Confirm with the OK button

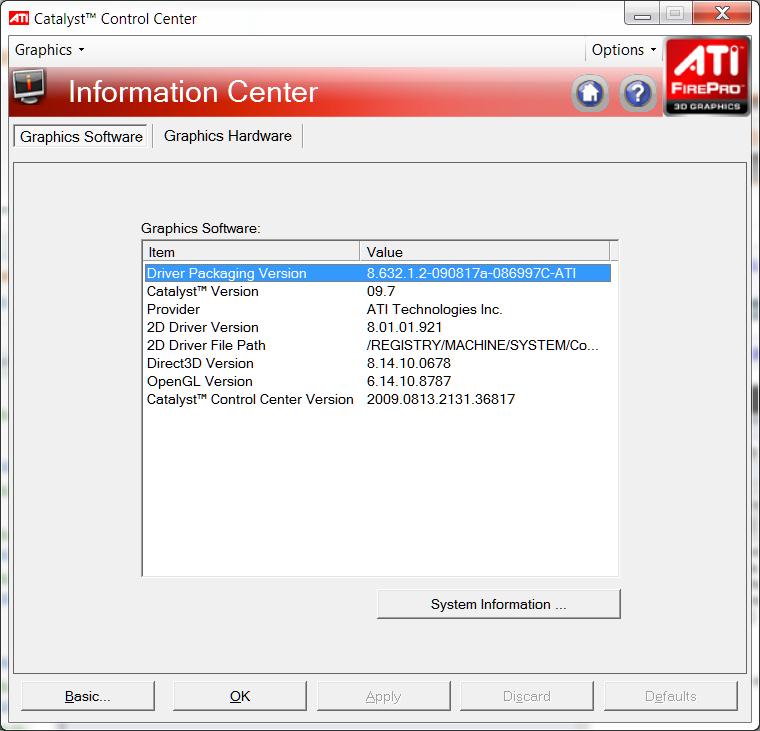click(239, 696)
